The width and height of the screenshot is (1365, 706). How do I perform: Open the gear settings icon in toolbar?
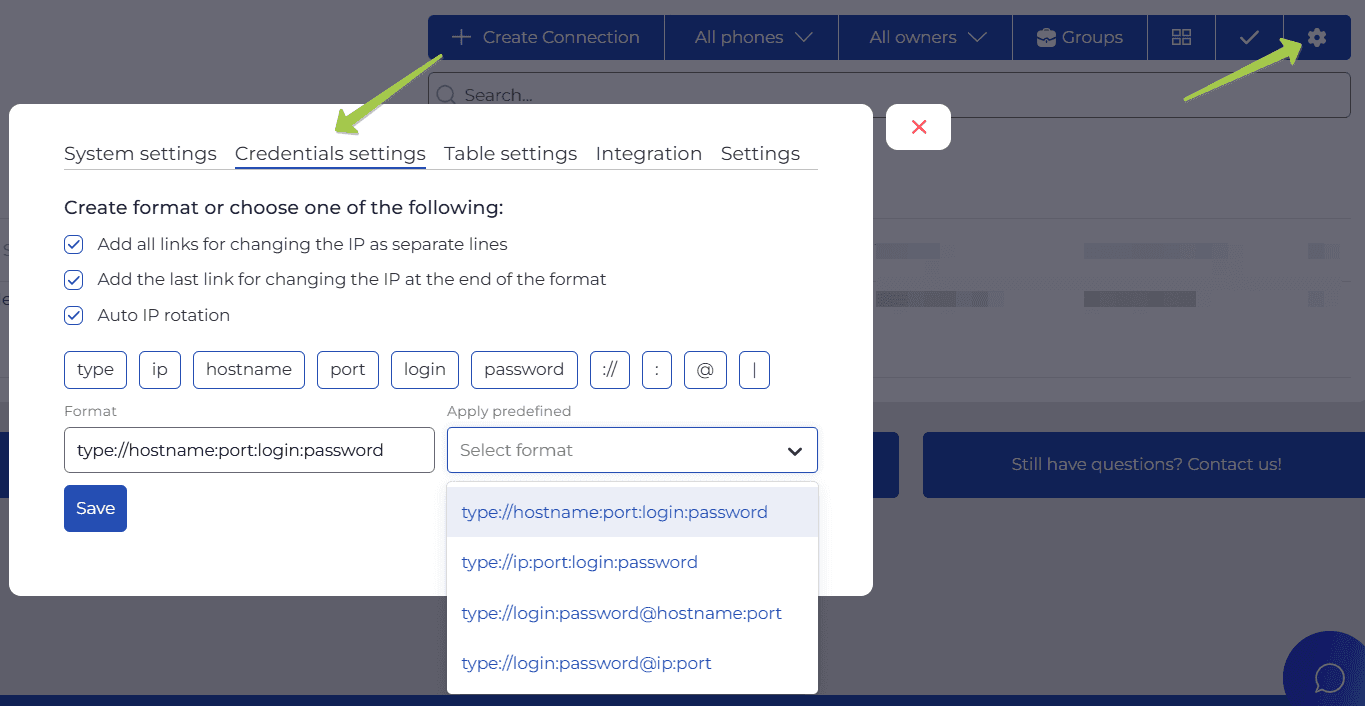pos(1316,38)
